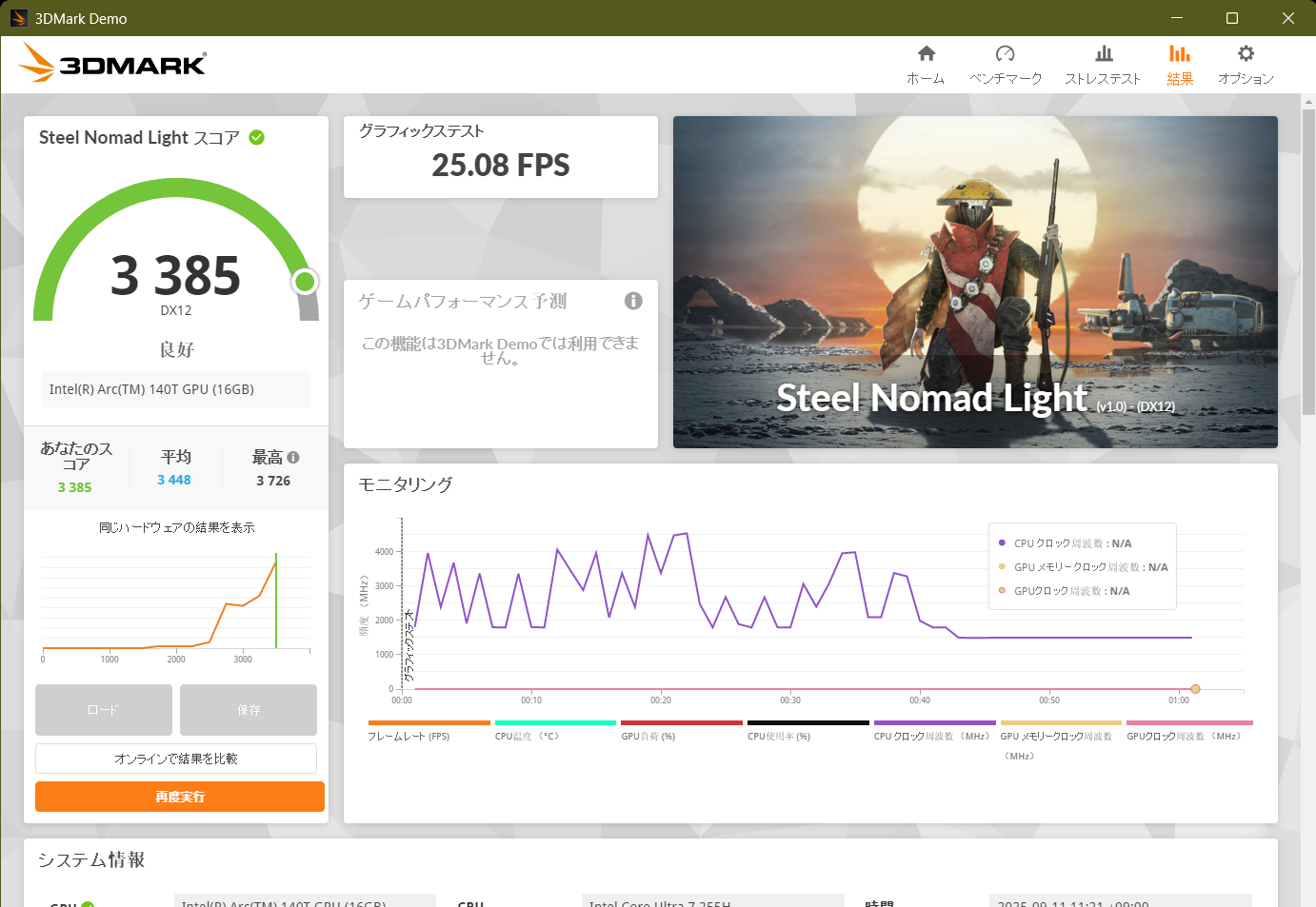
Task: Click the scrollbar up arrow
Action: (1308, 101)
